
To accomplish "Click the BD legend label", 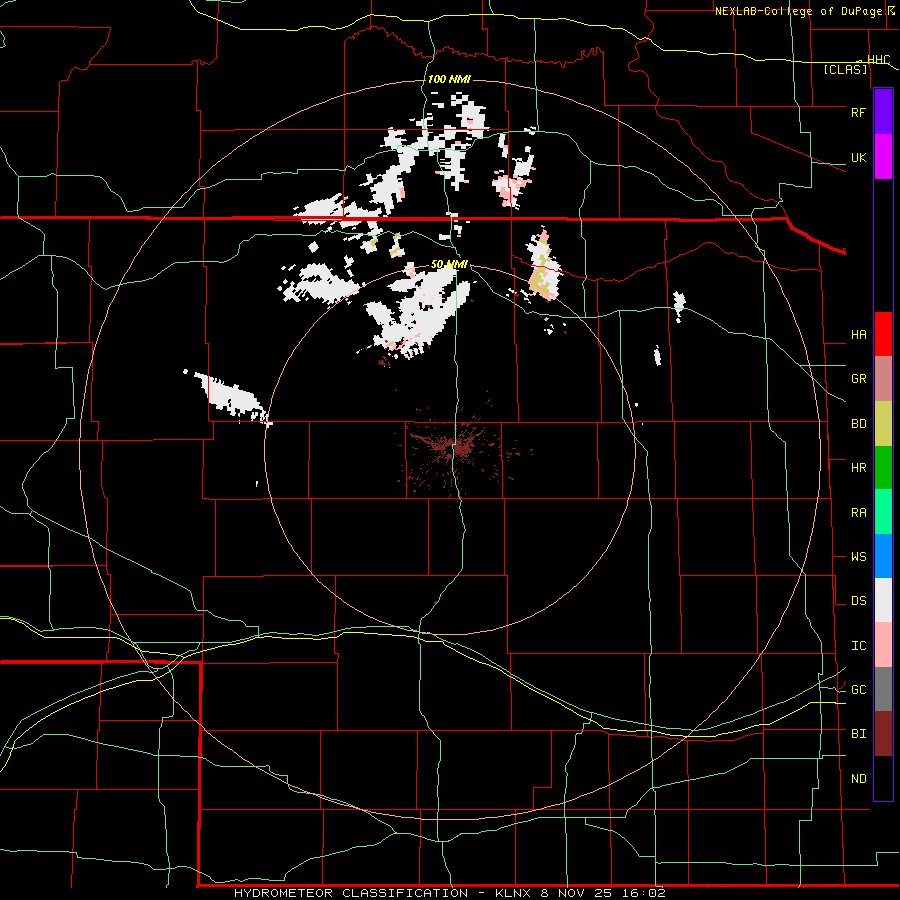I will click(x=858, y=424).
